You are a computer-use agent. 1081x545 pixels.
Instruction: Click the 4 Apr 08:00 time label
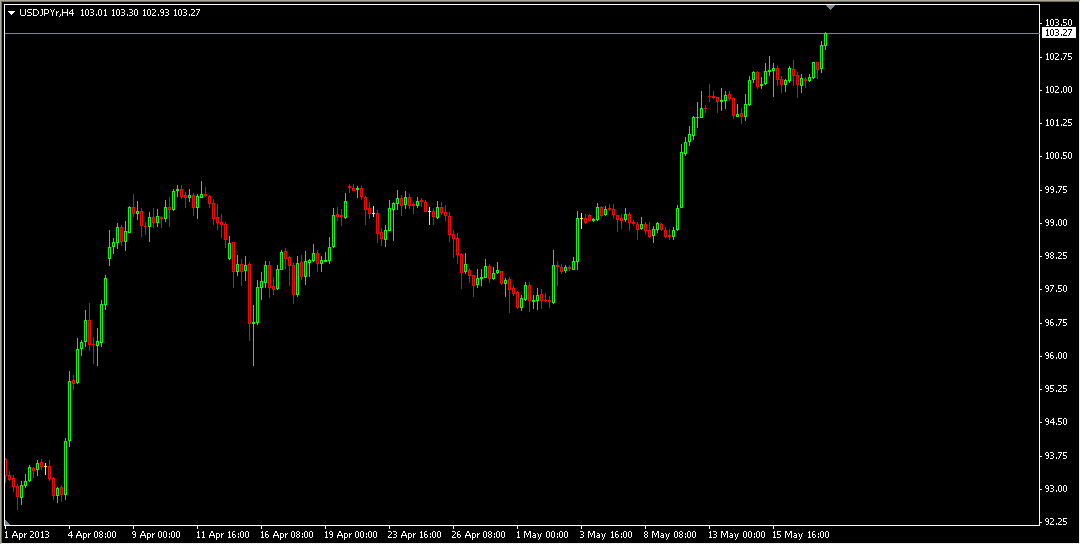(92, 535)
